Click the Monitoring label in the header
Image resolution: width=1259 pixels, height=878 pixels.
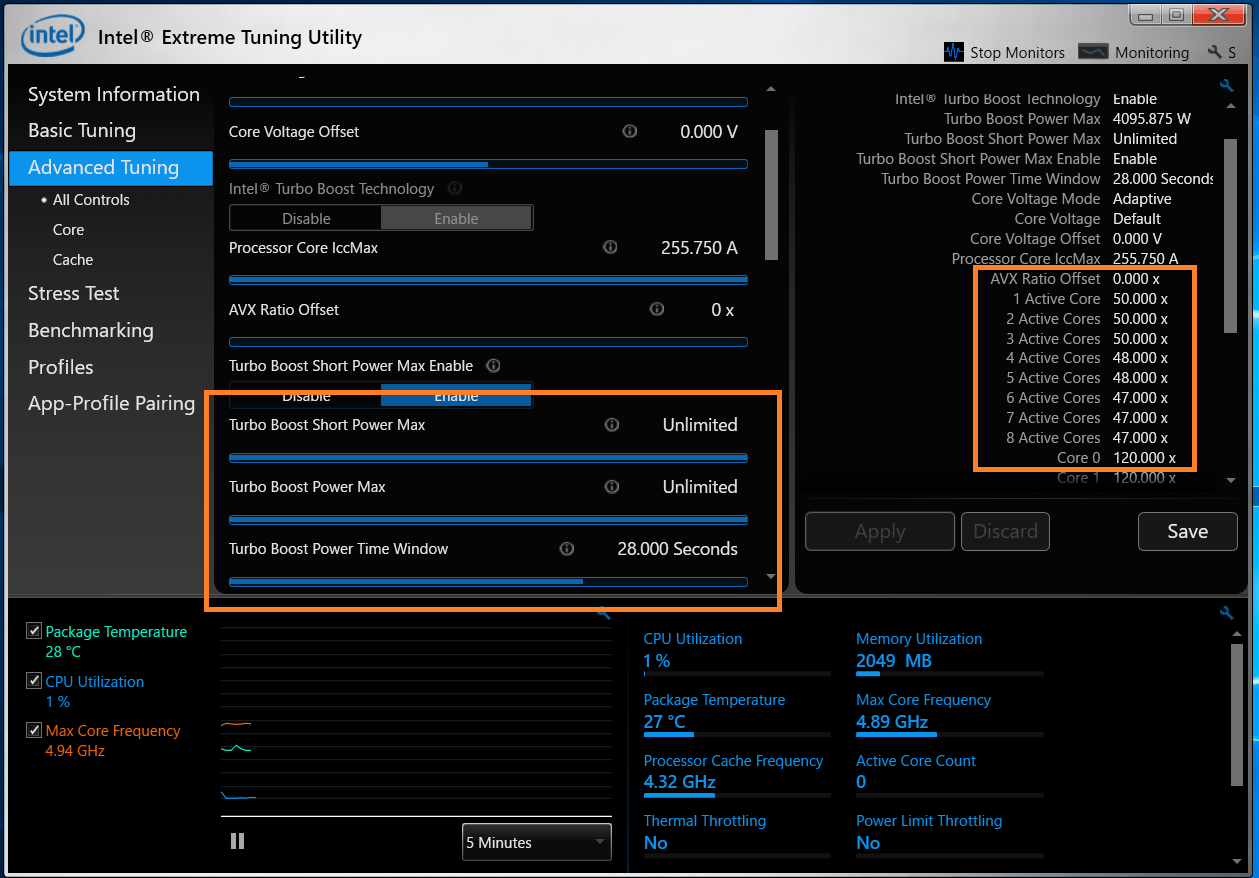pos(1152,52)
